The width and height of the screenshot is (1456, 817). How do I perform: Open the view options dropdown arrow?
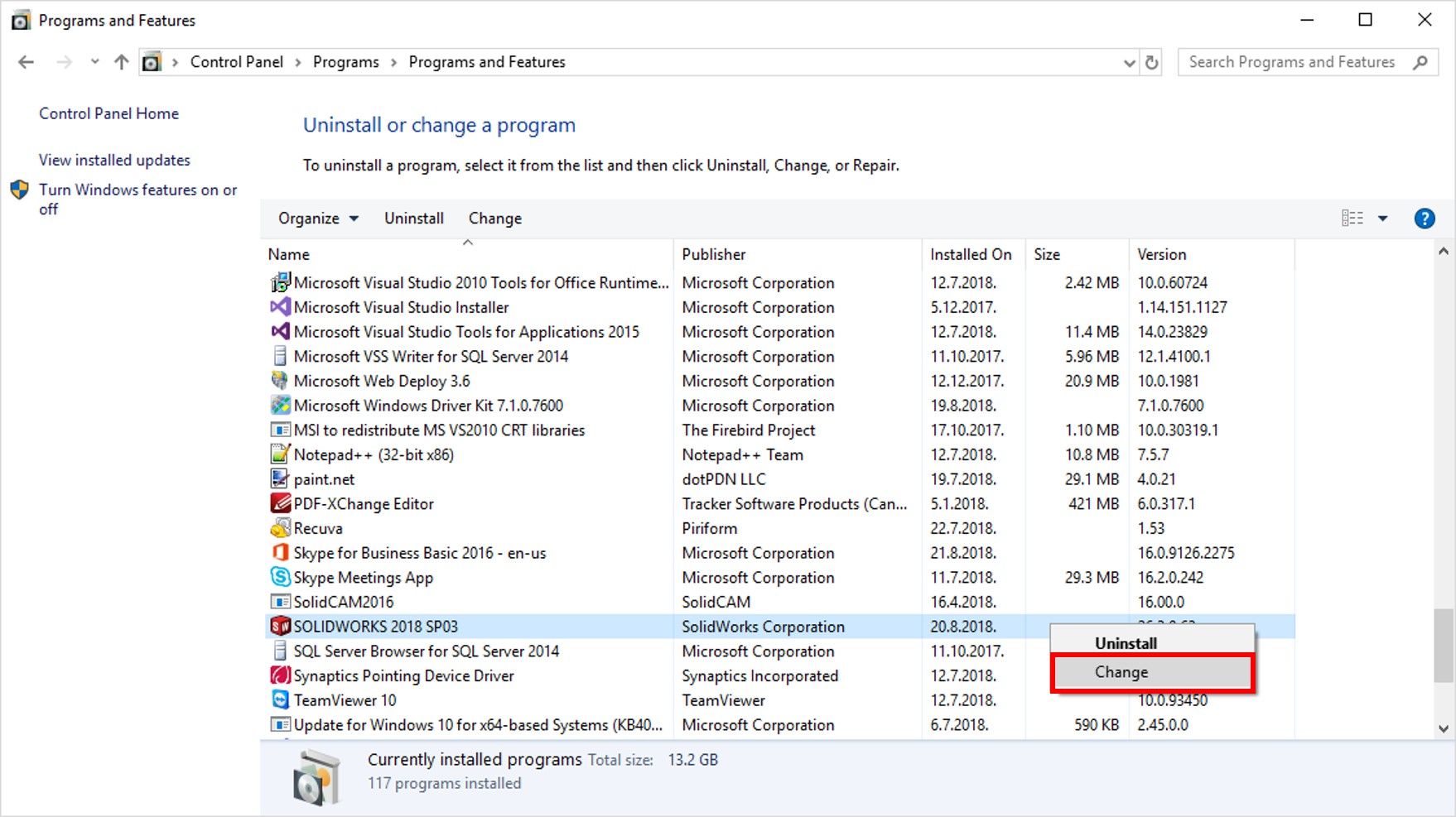click(1382, 219)
